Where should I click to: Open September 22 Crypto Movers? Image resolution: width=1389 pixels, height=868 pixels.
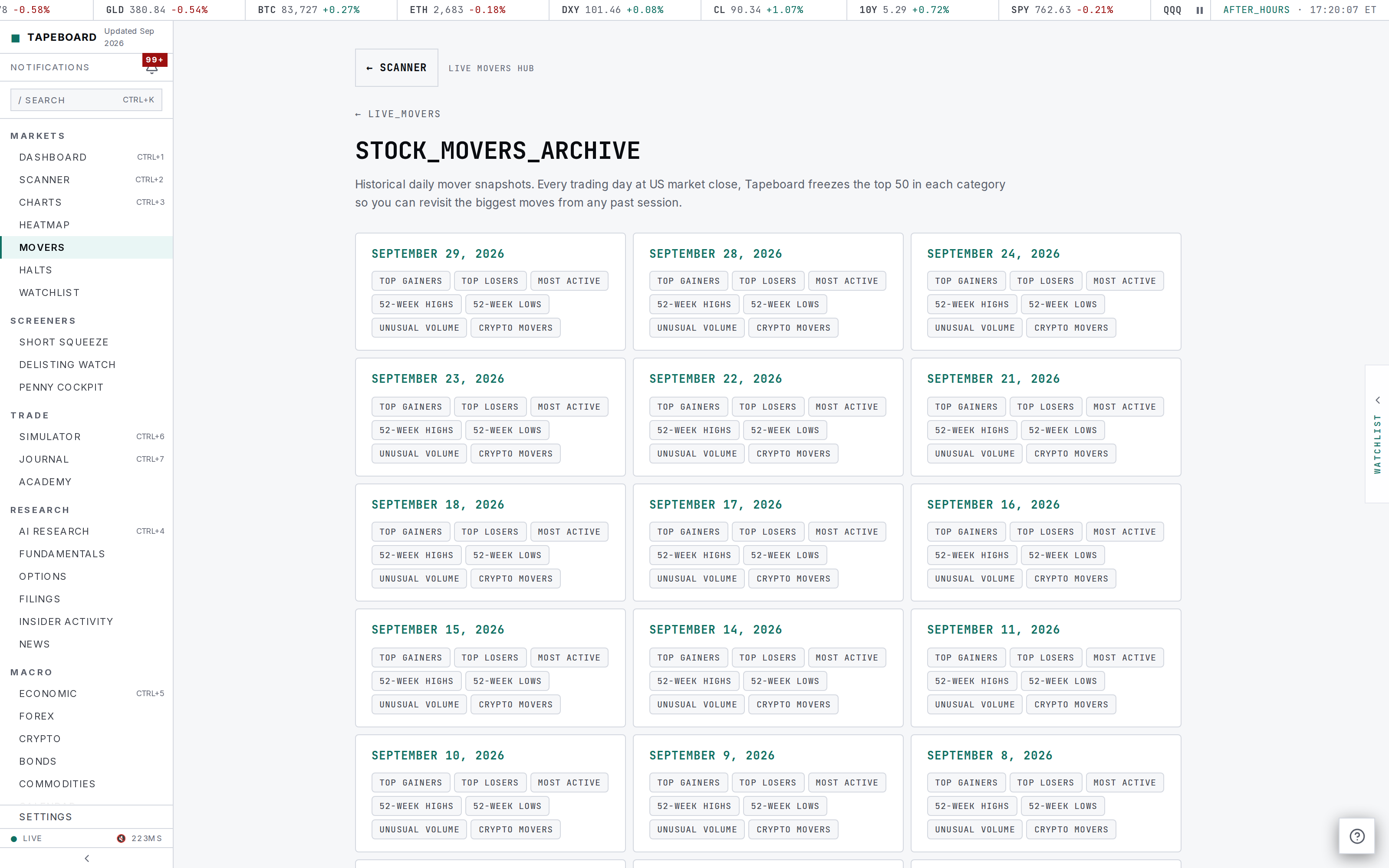click(x=793, y=454)
